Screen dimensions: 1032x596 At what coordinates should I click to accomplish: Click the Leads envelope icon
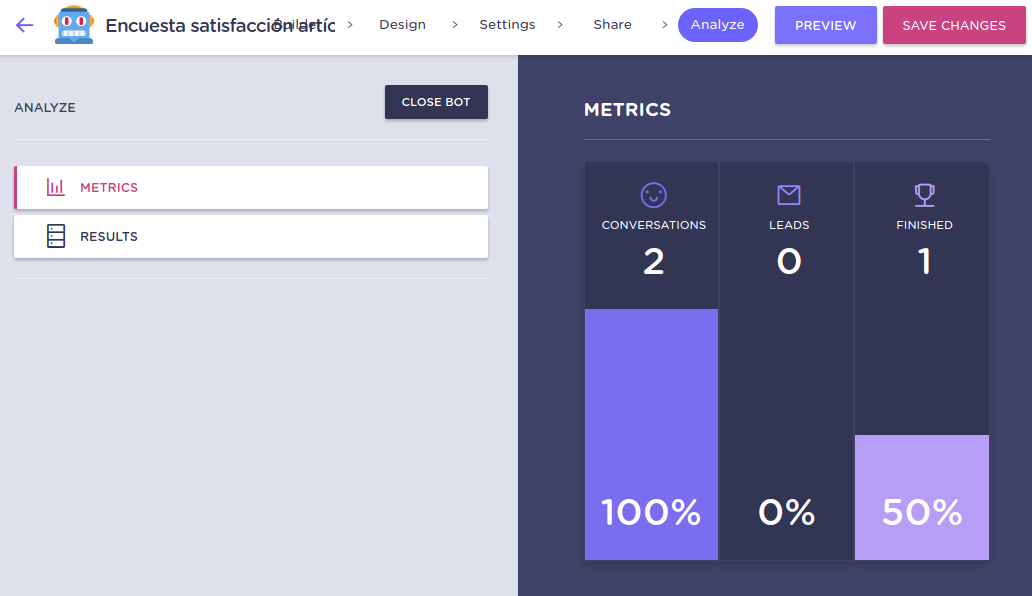[789, 195]
